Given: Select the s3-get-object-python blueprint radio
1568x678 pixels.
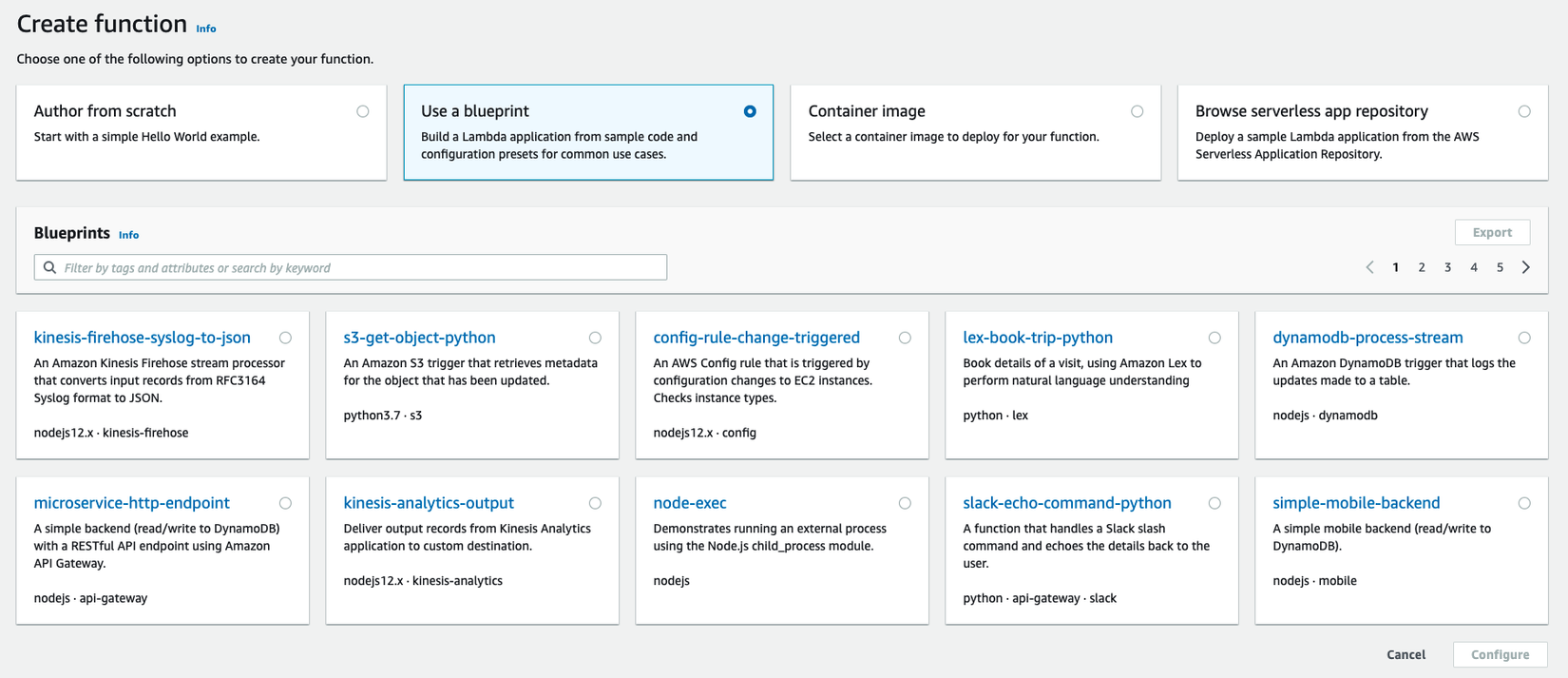Looking at the screenshot, I should (x=595, y=338).
